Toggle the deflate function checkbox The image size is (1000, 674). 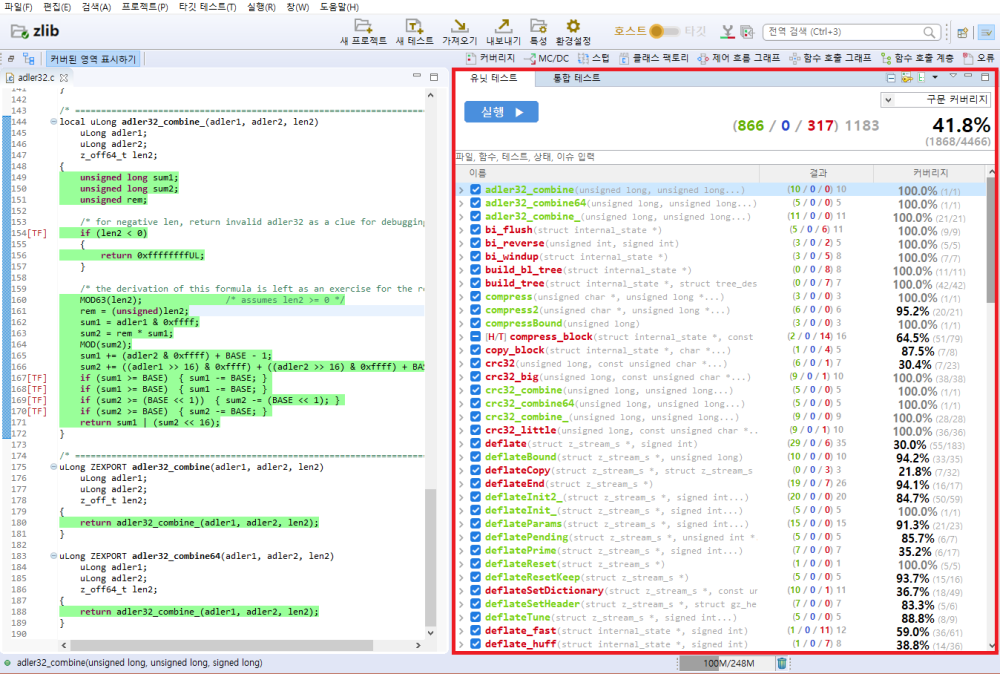[x=476, y=444]
